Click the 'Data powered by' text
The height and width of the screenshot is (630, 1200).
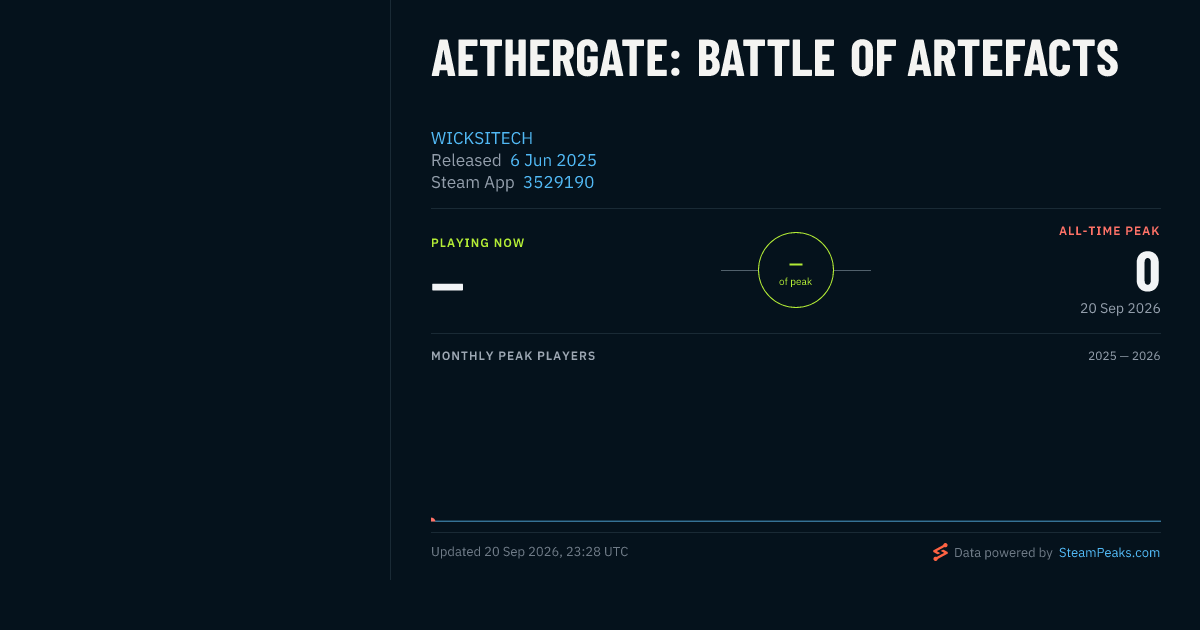pos(1003,552)
